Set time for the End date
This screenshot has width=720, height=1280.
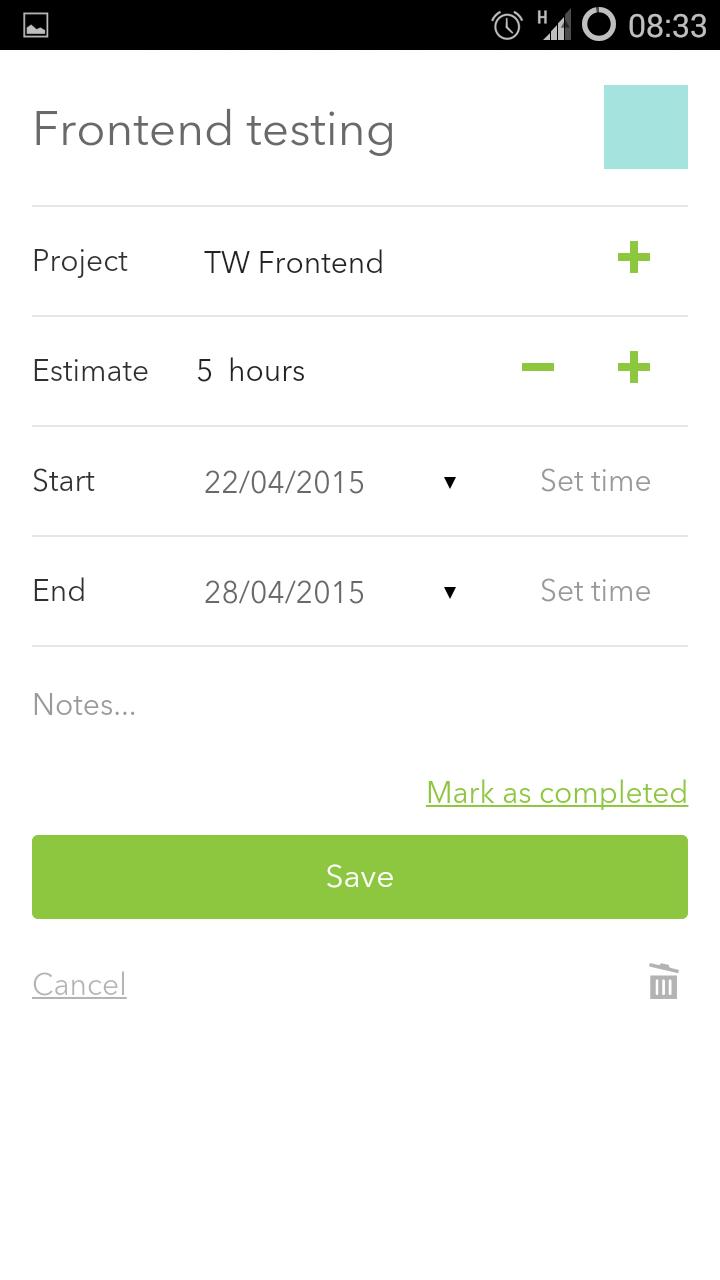[595, 591]
